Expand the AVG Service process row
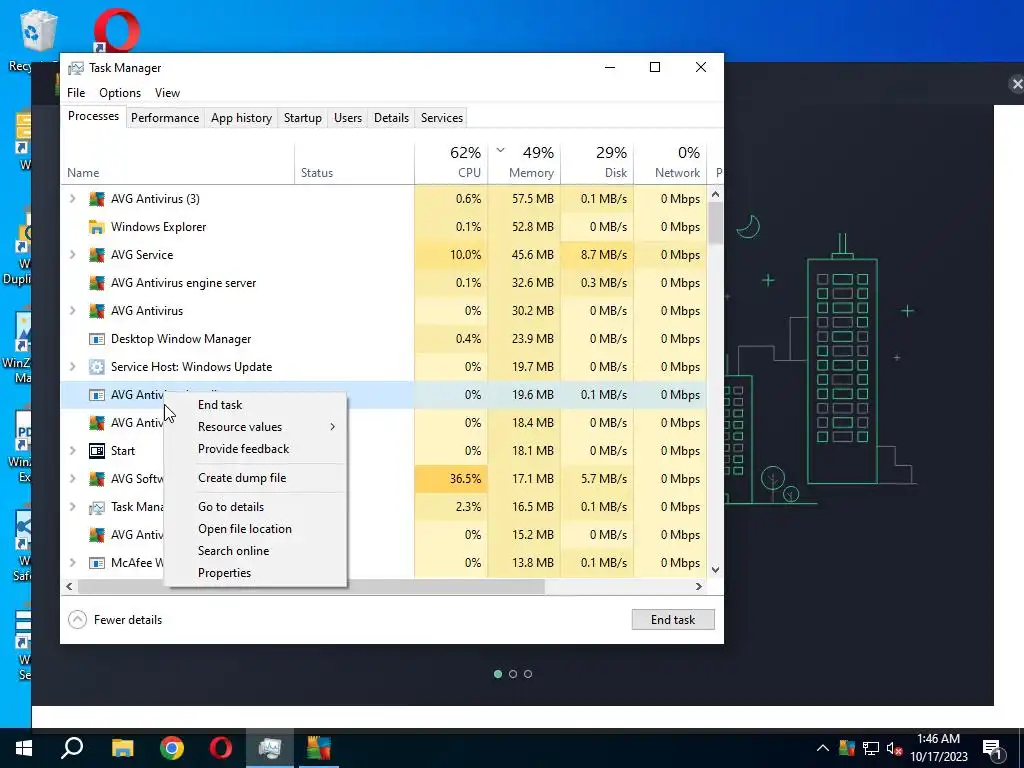 pos(72,255)
